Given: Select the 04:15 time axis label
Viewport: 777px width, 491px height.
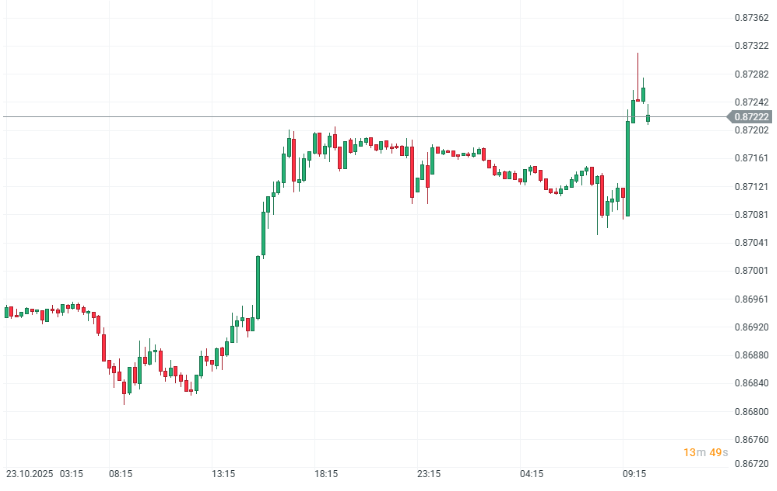Looking at the screenshot, I should click(531, 473).
